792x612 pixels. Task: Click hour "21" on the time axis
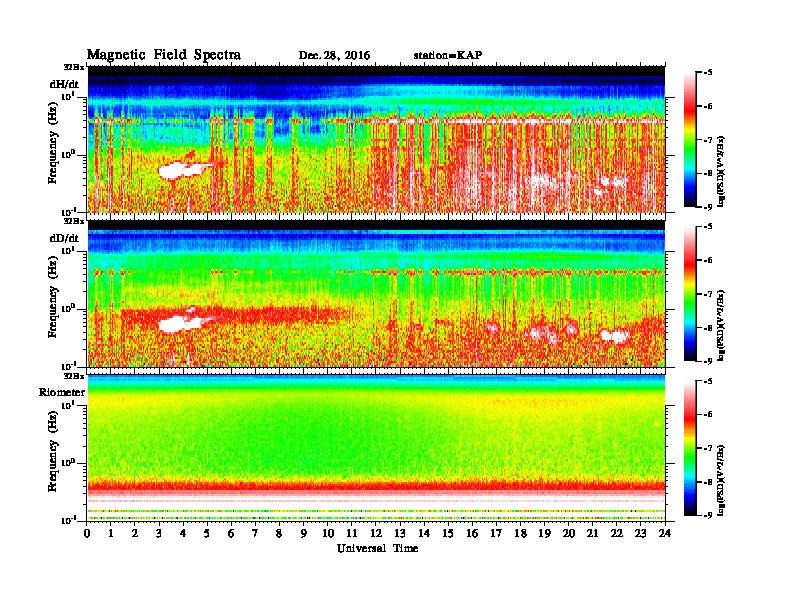[x=592, y=534]
